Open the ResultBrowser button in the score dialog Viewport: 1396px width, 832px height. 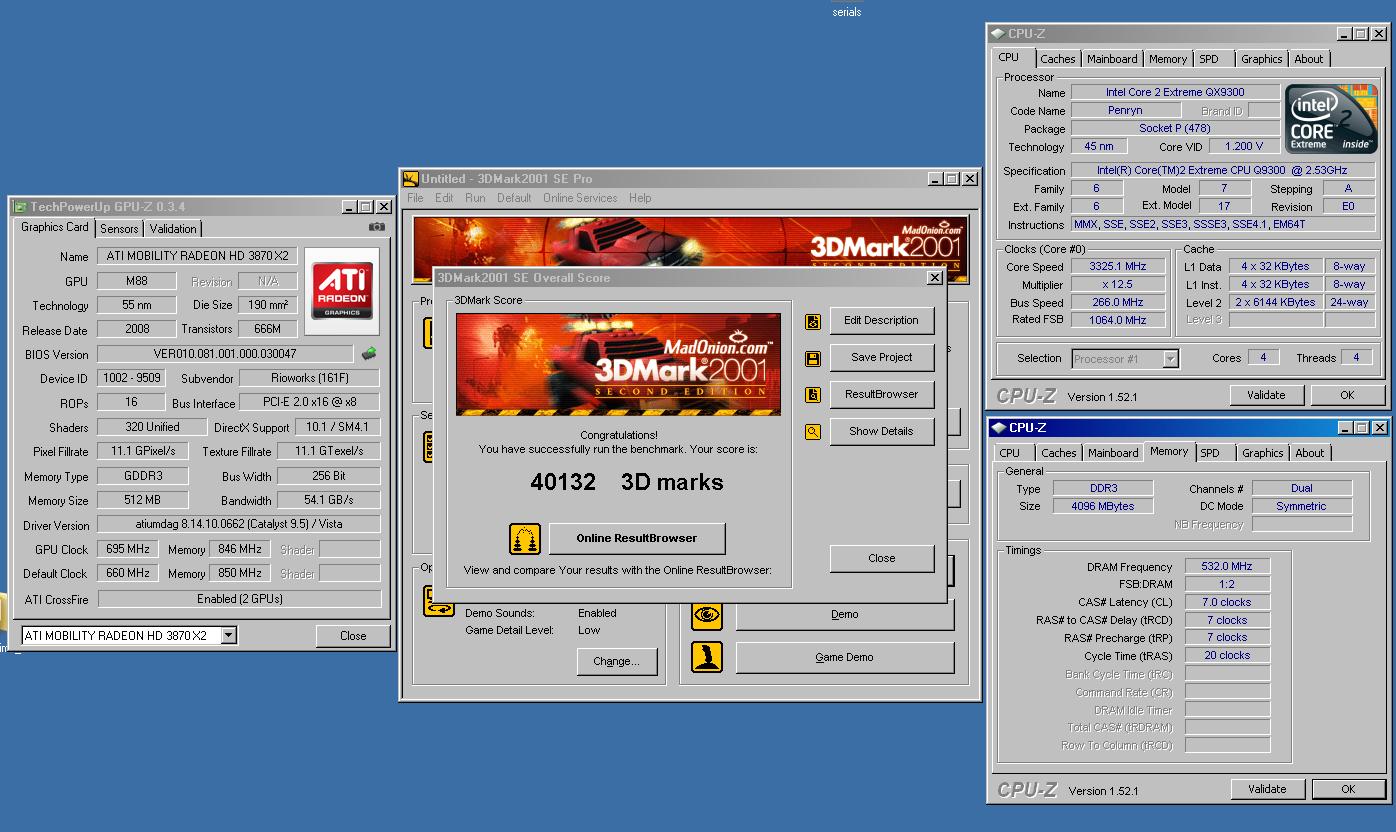(881, 394)
